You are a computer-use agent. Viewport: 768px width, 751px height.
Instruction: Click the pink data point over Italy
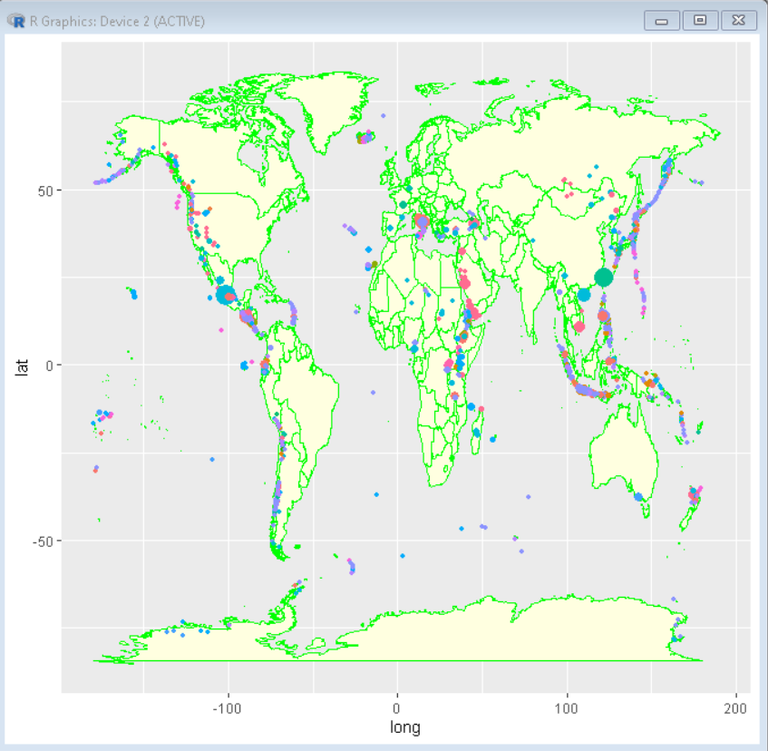click(x=421, y=221)
